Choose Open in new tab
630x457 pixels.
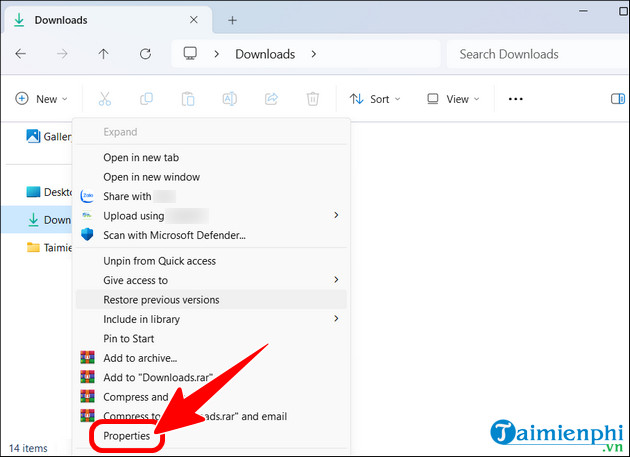pos(211,158)
